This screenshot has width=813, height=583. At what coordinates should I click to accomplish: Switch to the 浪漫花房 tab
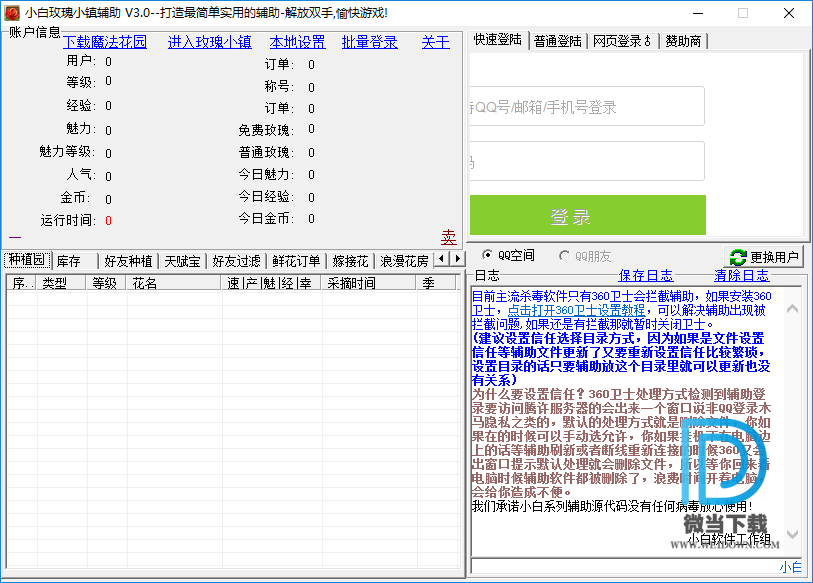tap(404, 261)
